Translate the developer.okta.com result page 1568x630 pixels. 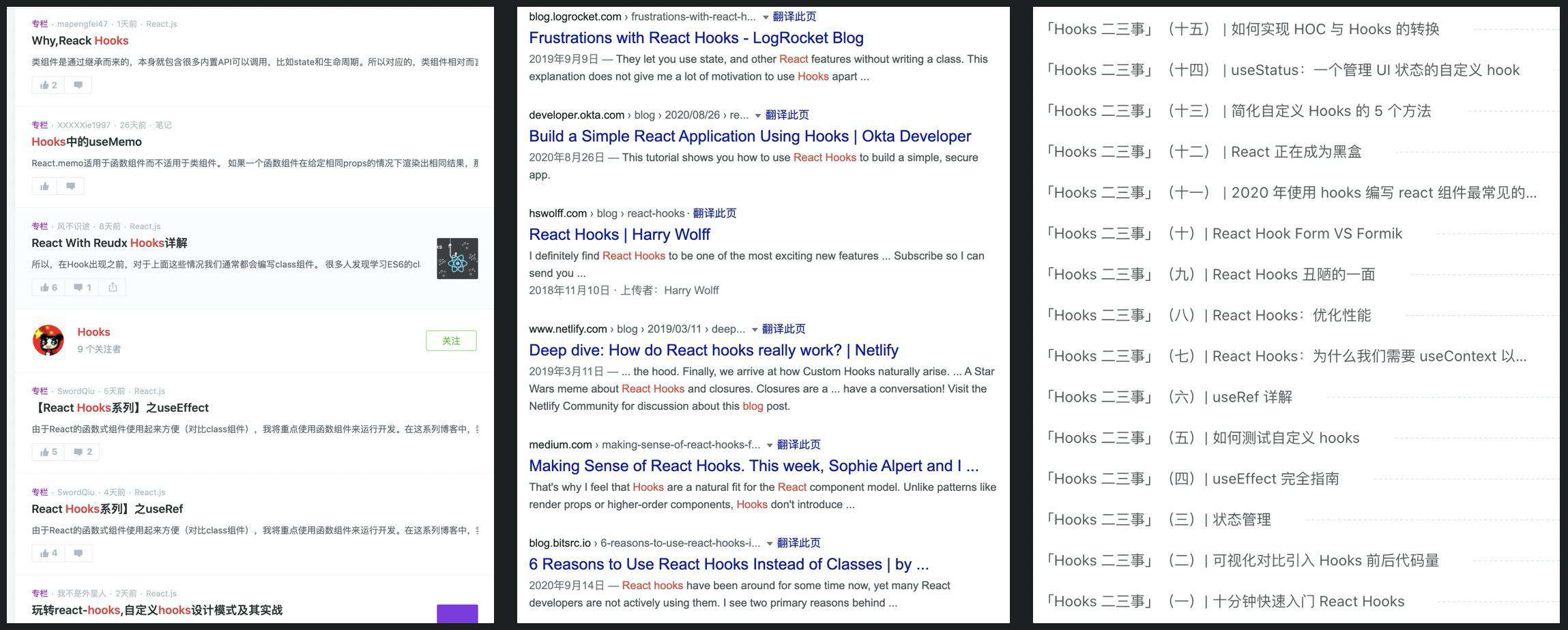click(787, 115)
